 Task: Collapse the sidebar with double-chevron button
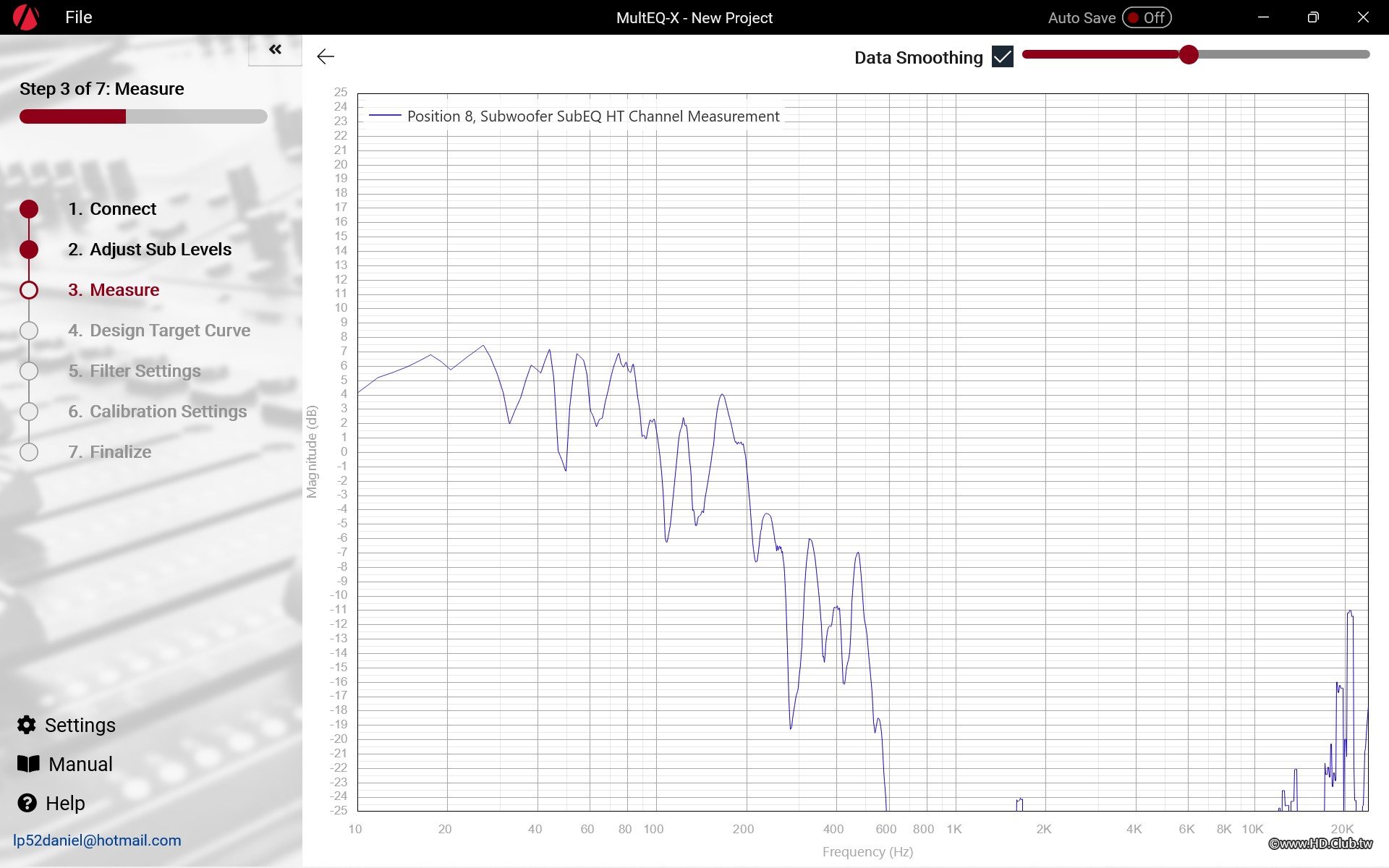click(275, 49)
